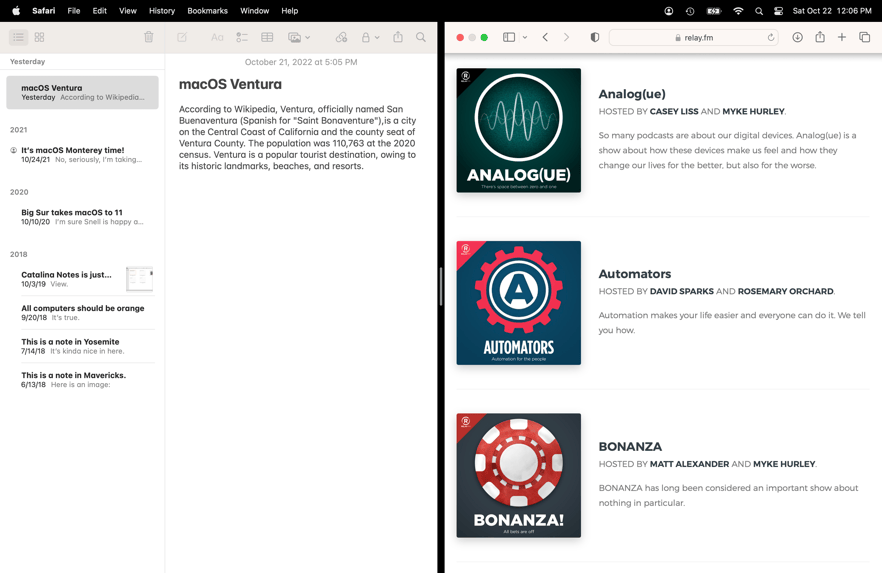Open host ROSEMARY ORCHARD link
Image resolution: width=882 pixels, height=573 pixels.
click(x=786, y=291)
